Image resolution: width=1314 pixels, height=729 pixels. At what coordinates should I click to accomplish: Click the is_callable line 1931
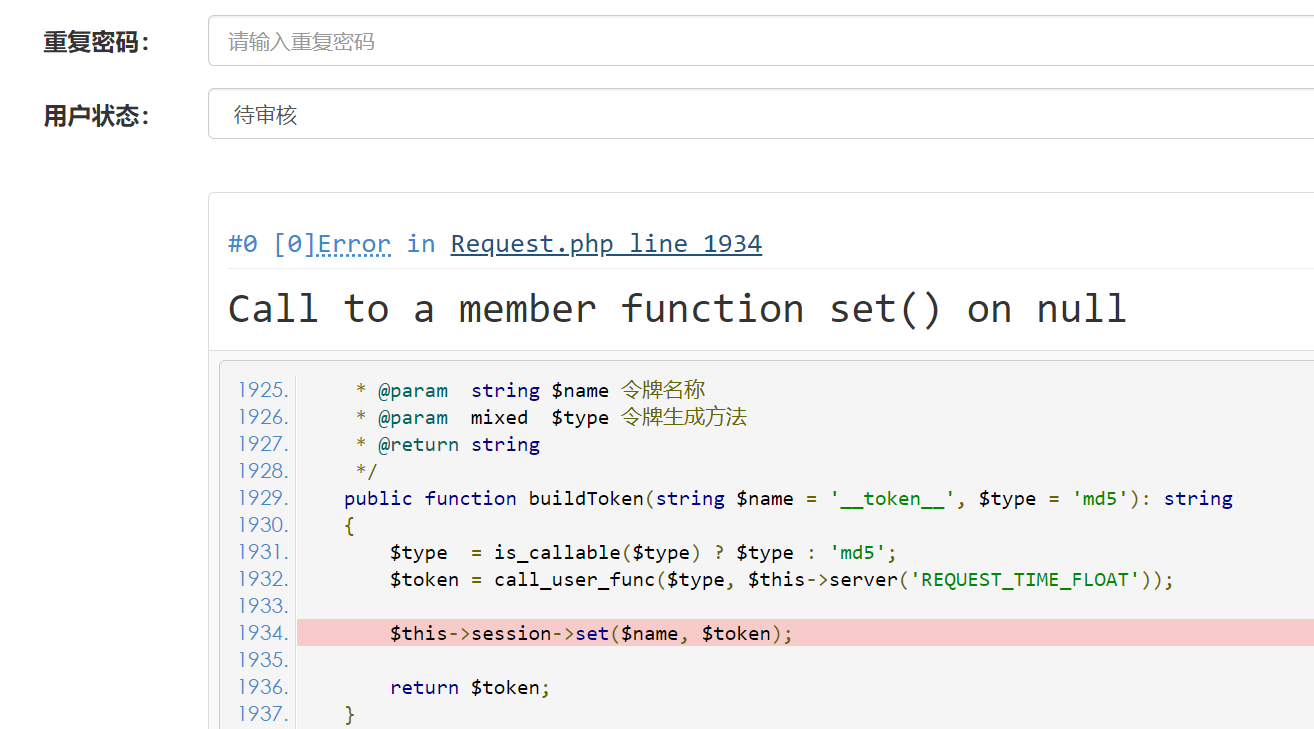click(x=643, y=552)
